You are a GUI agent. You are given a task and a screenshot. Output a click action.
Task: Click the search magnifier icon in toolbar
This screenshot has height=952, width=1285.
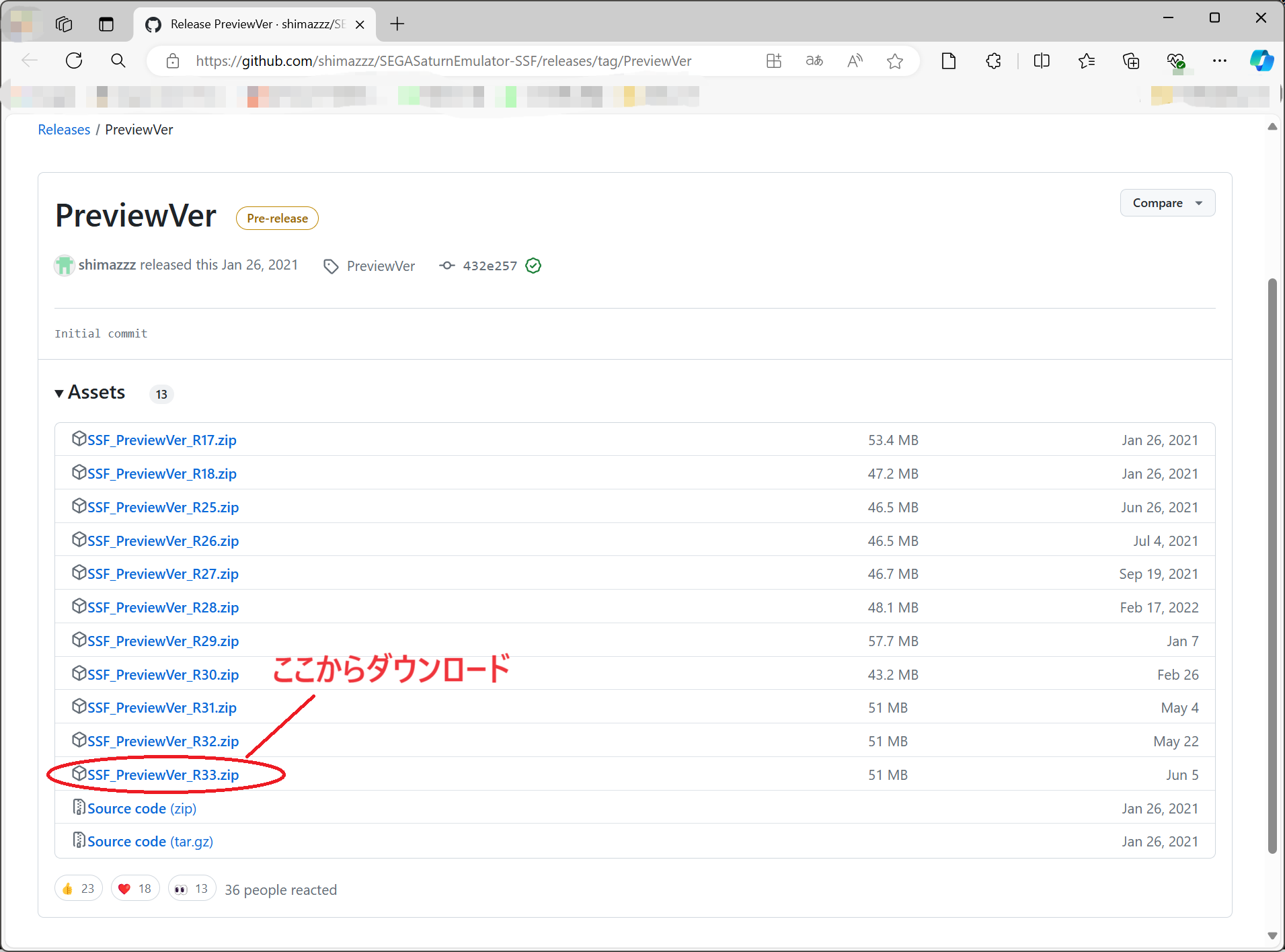(118, 61)
